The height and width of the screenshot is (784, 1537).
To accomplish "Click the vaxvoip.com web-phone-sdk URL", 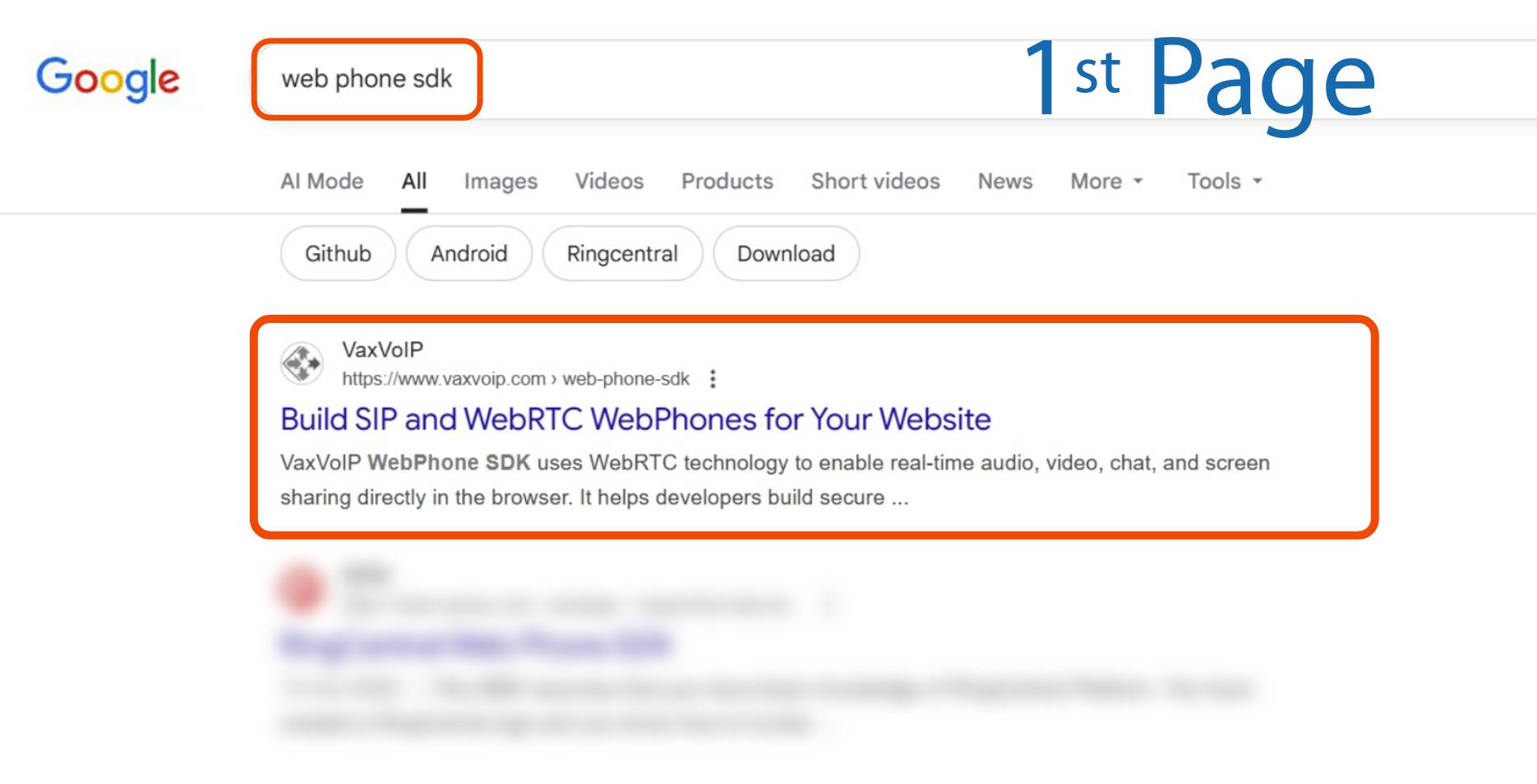I will [x=515, y=379].
